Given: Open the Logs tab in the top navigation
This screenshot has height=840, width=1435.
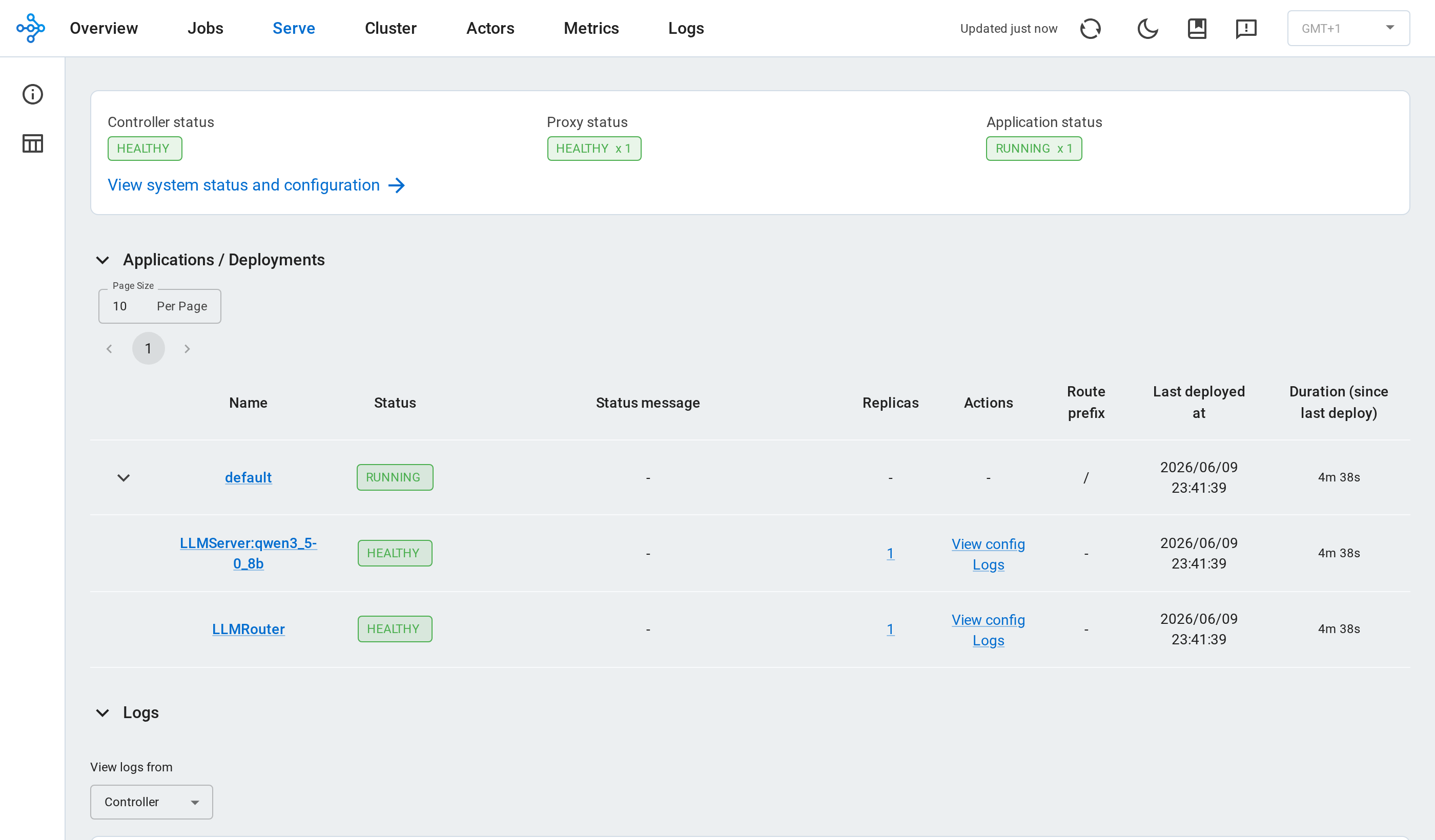Looking at the screenshot, I should 686,28.
